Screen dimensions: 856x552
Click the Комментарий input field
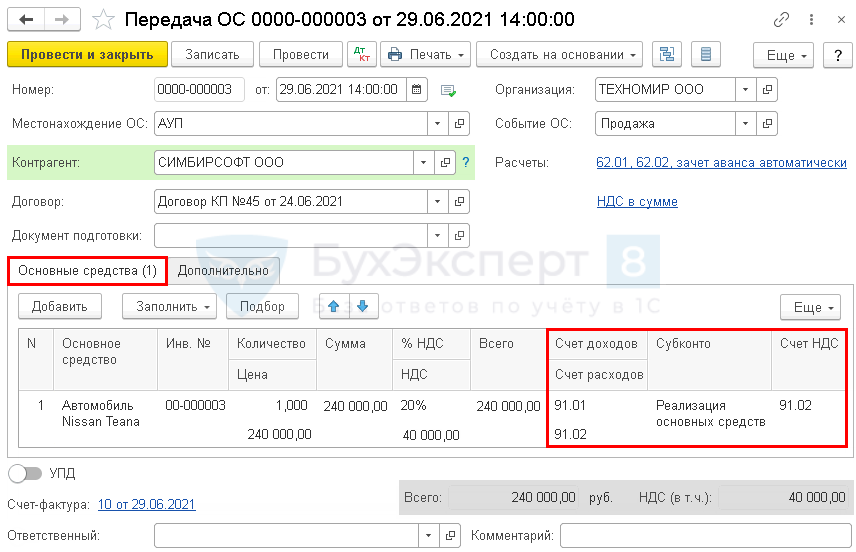point(703,536)
